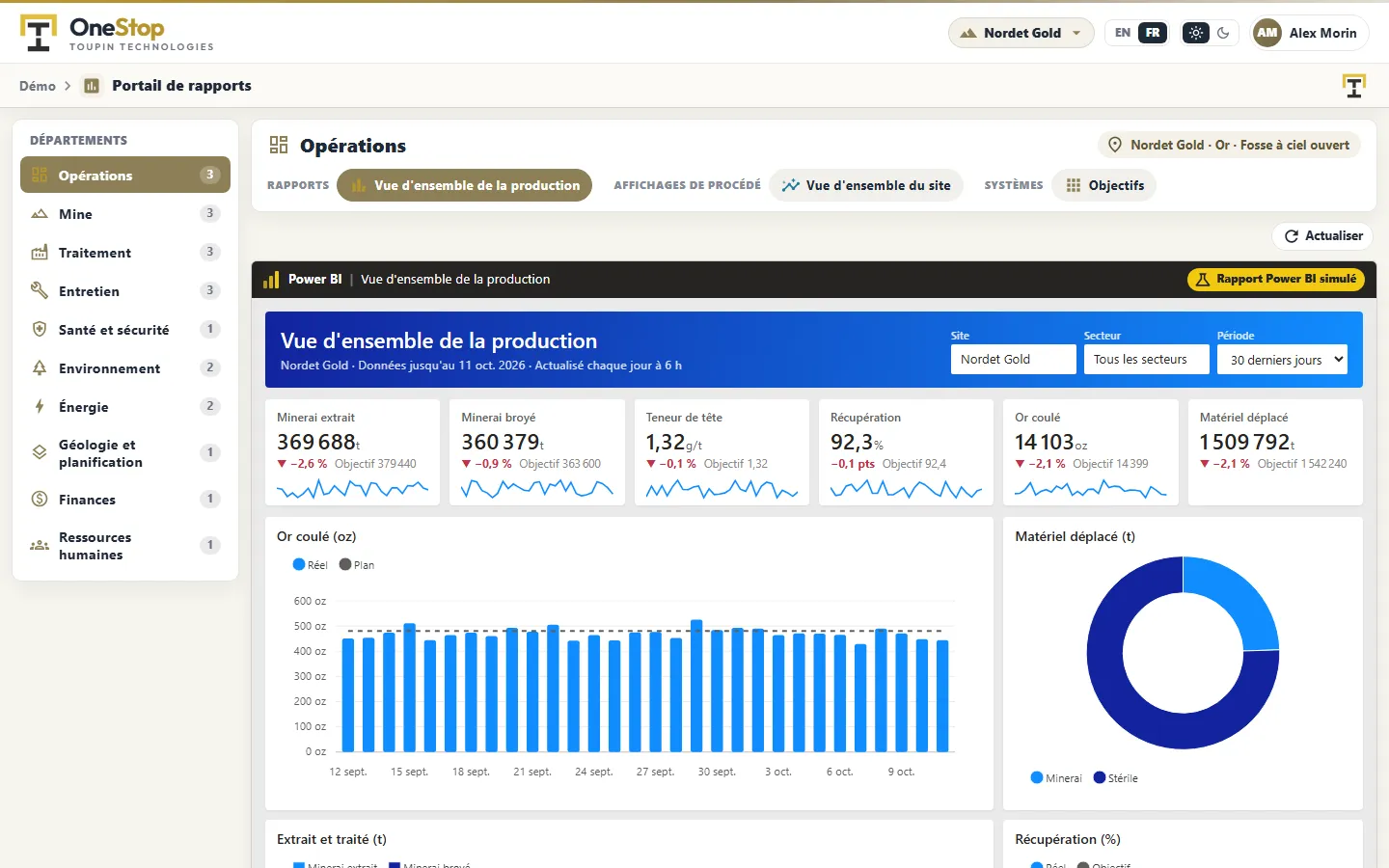Click the AM user avatar
This screenshot has height=868, width=1389.
click(x=1267, y=33)
